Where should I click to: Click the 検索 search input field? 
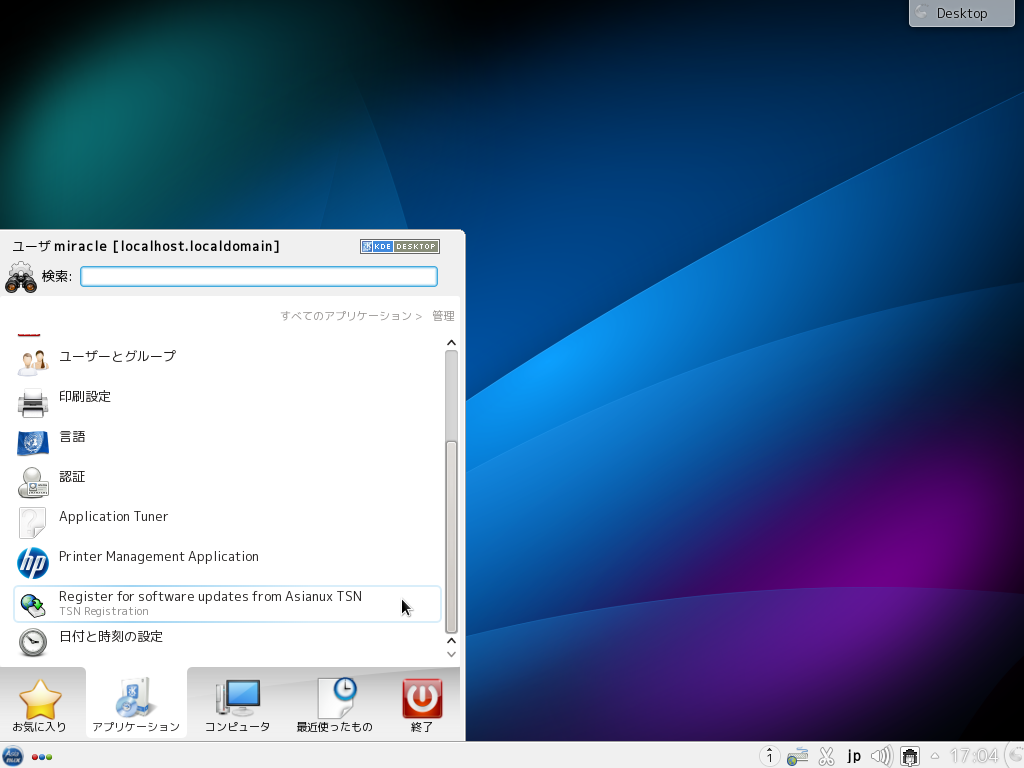[259, 277]
